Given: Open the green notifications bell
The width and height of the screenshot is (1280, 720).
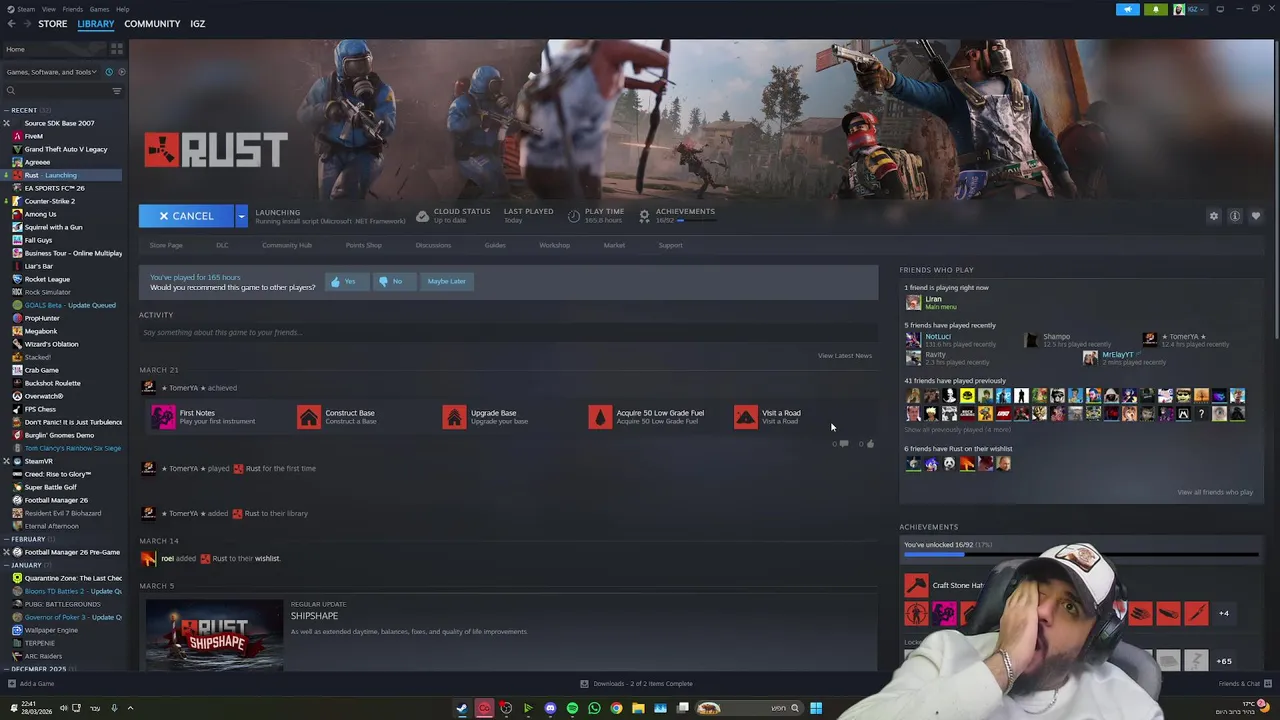Looking at the screenshot, I should (x=1156, y=9).
